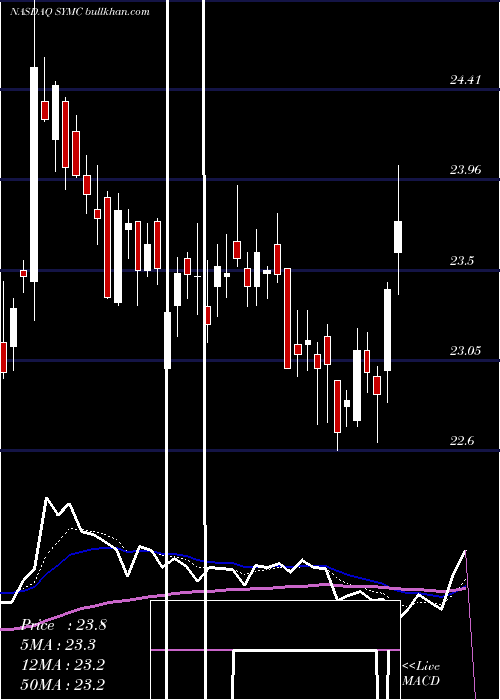Click the tallest white candle near 24.41

tap(34, 174)
